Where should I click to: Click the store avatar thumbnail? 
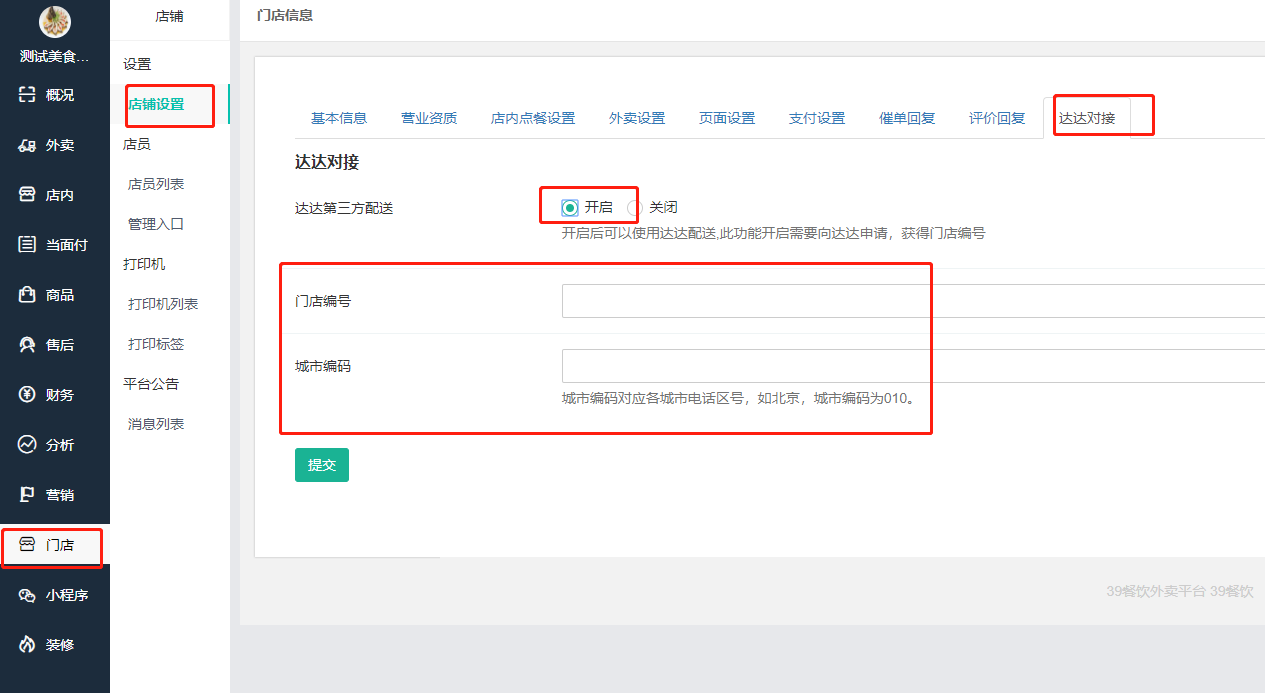(54, 23)
